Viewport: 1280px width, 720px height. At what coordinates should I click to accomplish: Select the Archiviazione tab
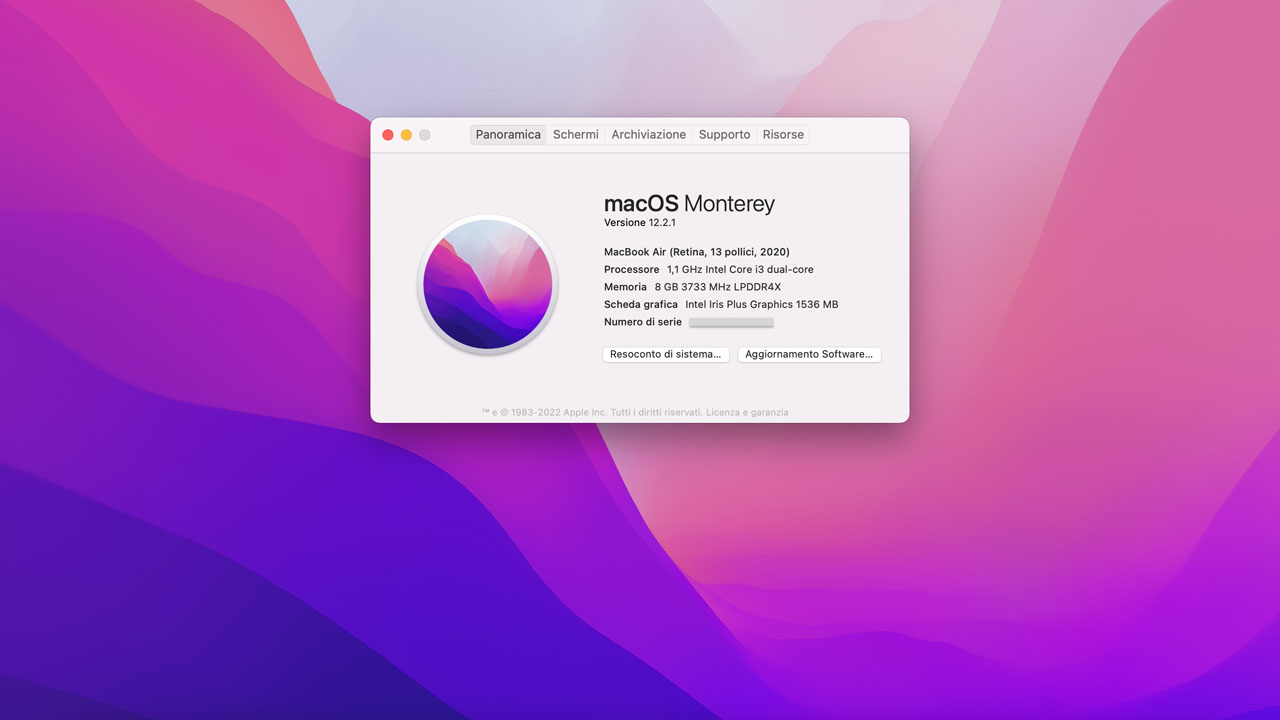pos(649,135)
